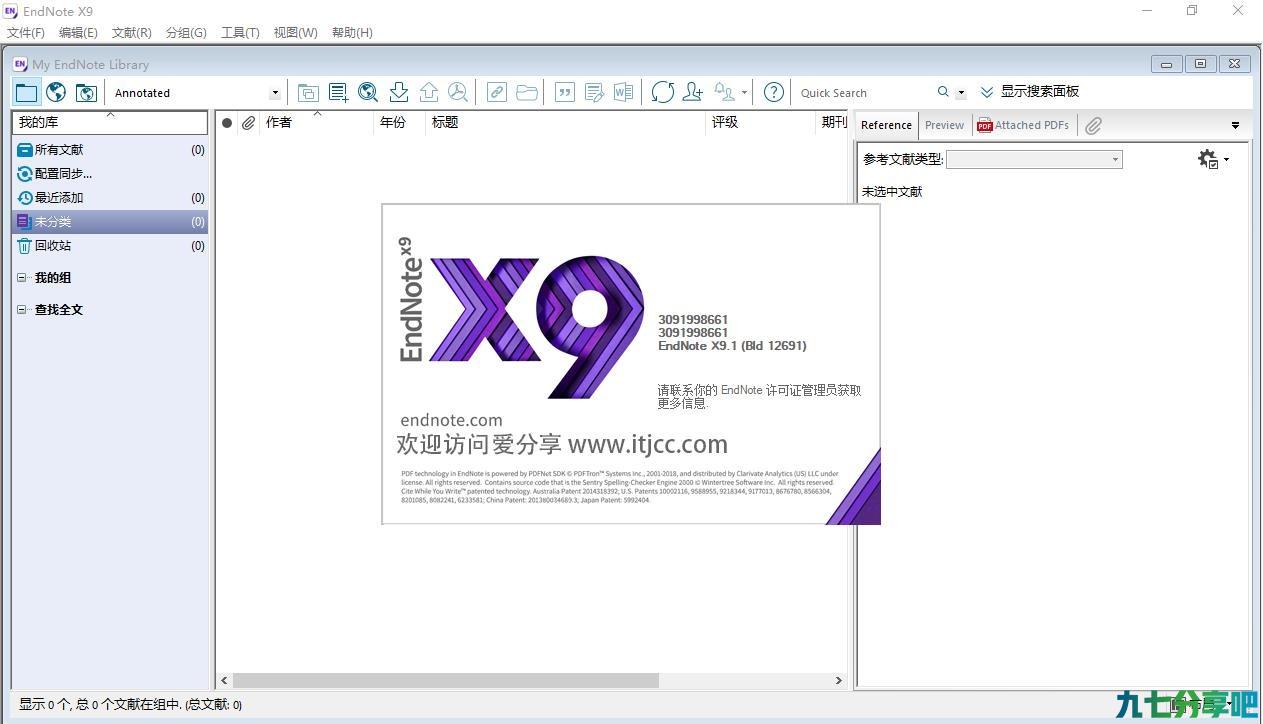The height and width of the screenshot is (724, 1263).
Task: Click reference list scroll right arrow
Action: point(838,680)
